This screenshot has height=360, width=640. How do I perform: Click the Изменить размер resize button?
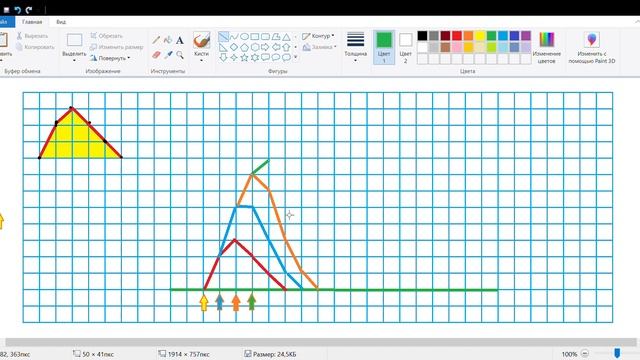117,47
